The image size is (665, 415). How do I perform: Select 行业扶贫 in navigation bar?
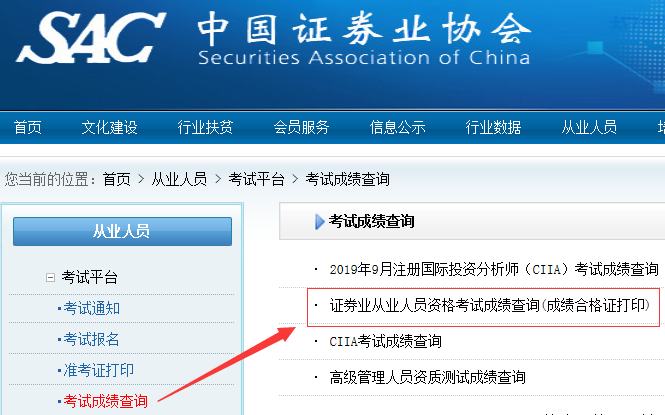coord(205,127)
